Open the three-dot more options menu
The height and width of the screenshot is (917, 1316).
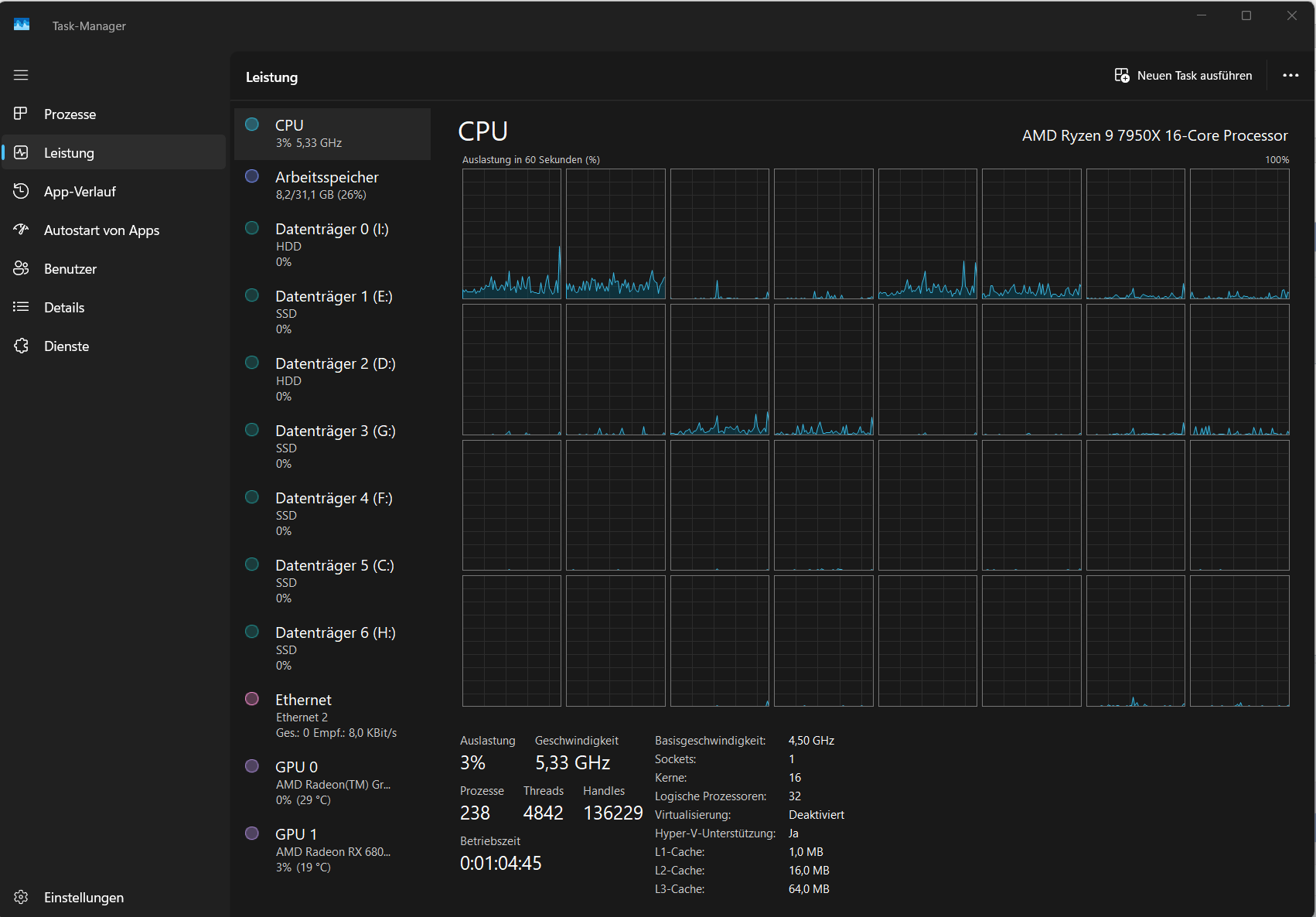point(1290,75)
